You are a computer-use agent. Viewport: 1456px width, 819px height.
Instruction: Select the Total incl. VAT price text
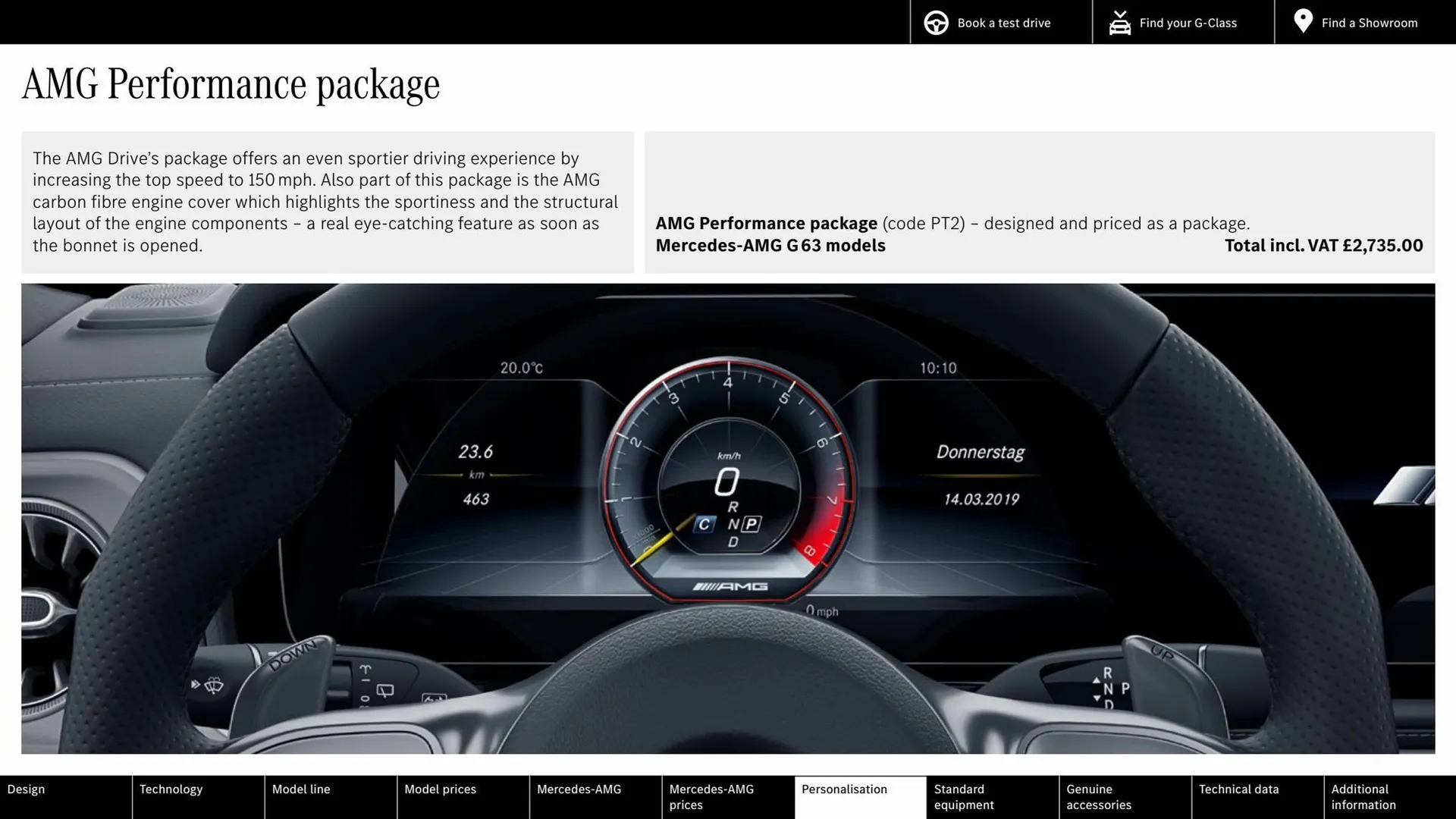tap(1323, 245)
